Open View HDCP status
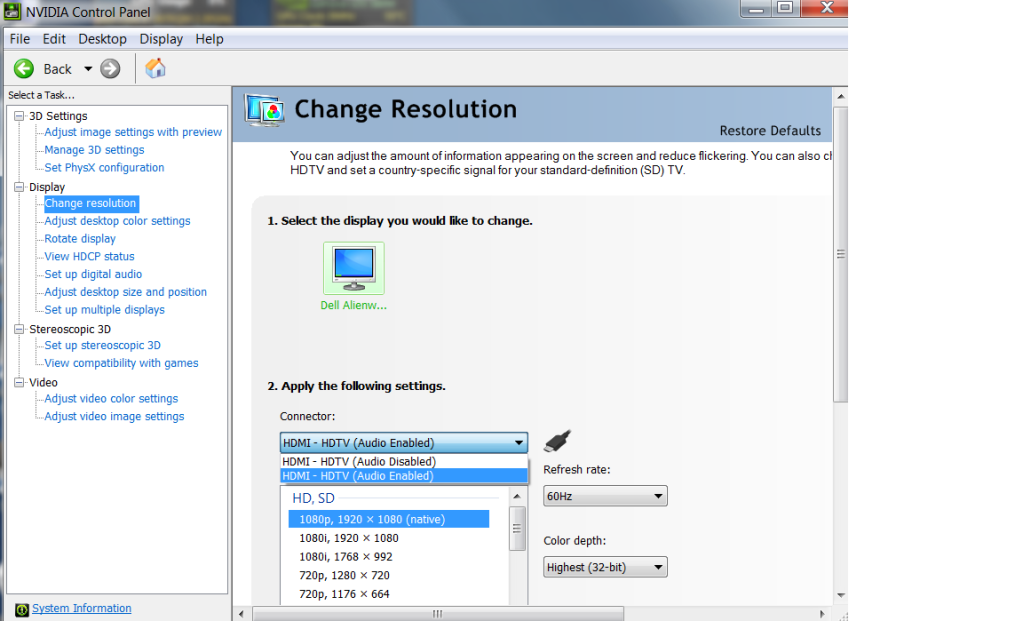The image size is (1023, 621). pos(89,256)
